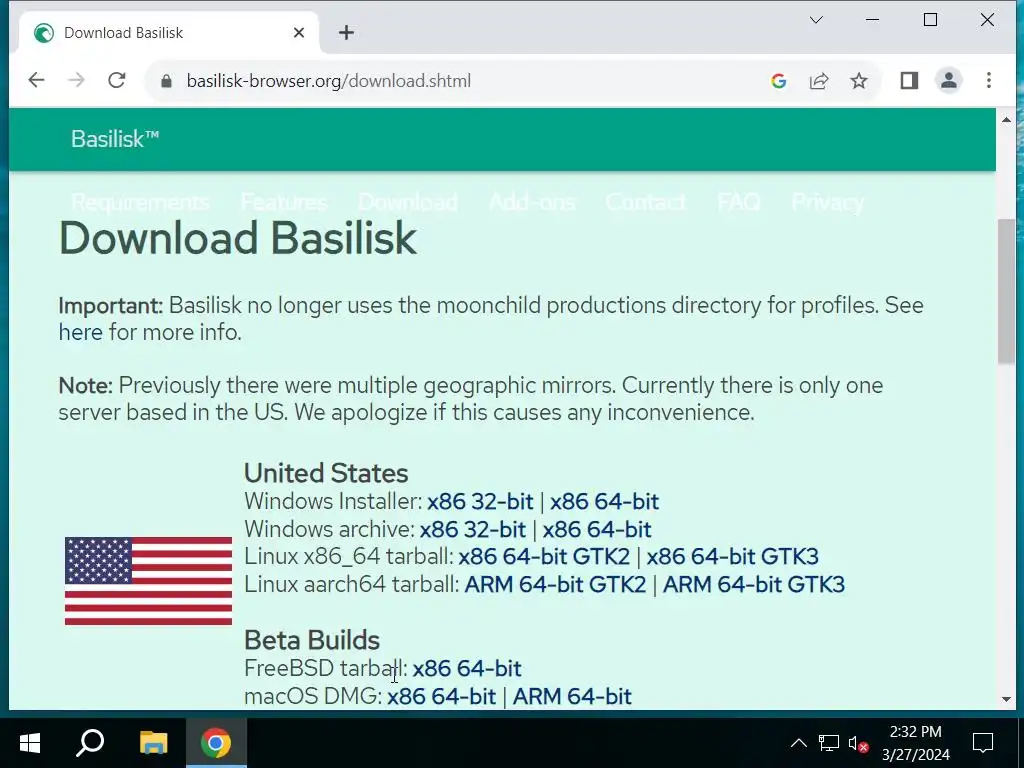
Task: Open the Features menu item
Action: (x=283, y=202)
